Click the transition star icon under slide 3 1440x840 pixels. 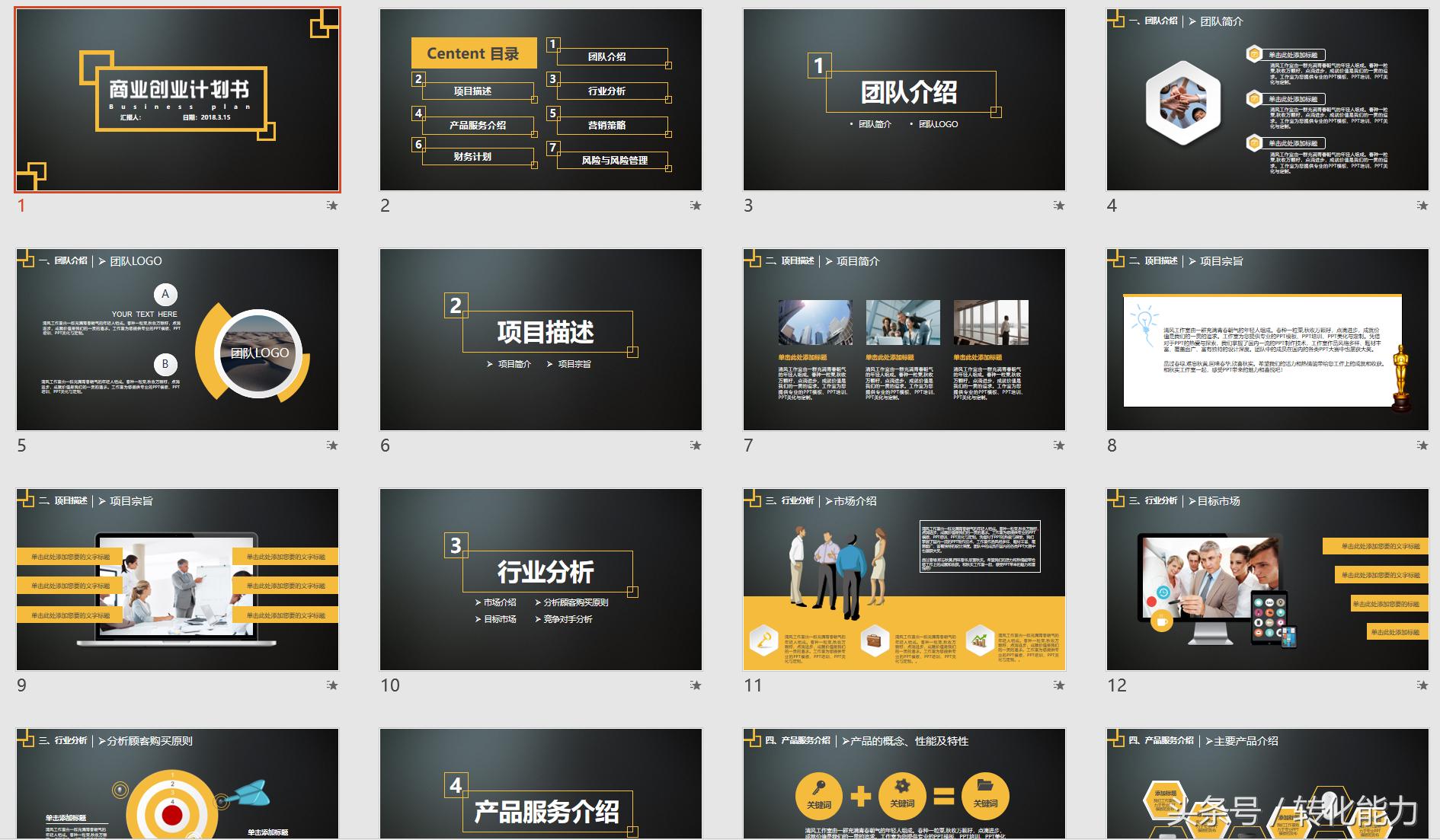pos(1059,205)
